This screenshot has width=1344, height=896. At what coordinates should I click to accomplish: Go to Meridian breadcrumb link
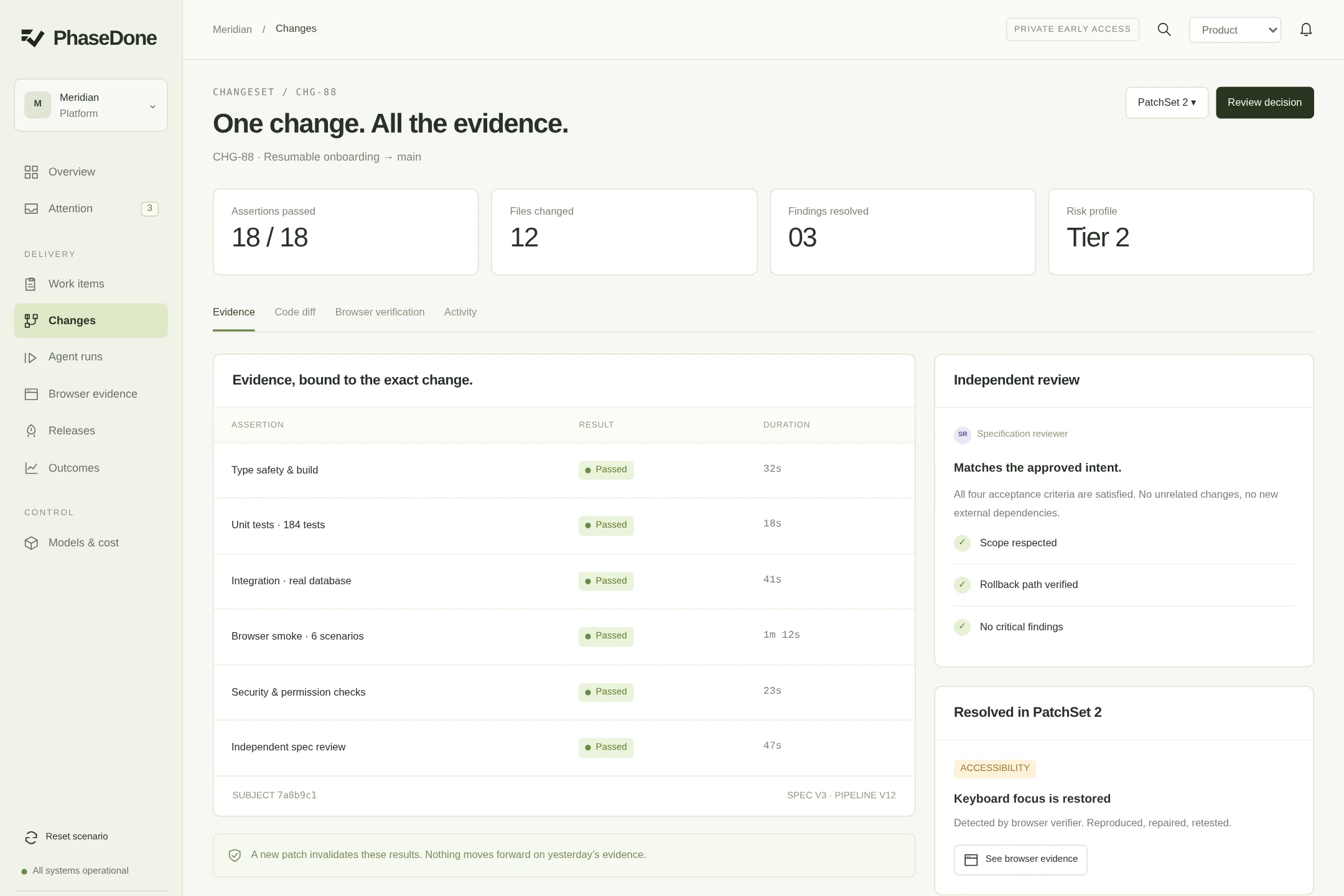(232, 30)
